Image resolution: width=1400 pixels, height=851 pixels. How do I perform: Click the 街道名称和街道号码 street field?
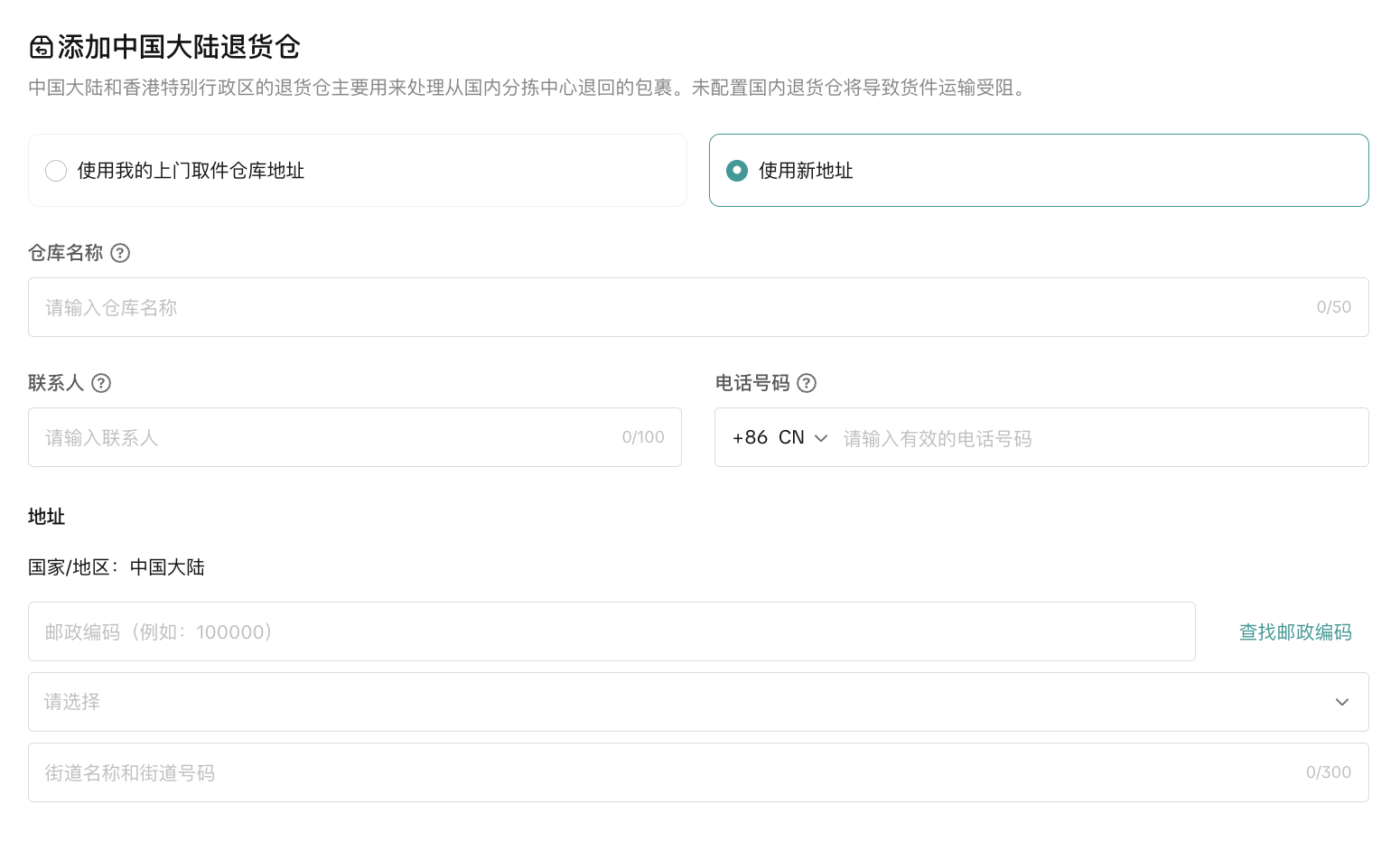(x=668, y=772)
